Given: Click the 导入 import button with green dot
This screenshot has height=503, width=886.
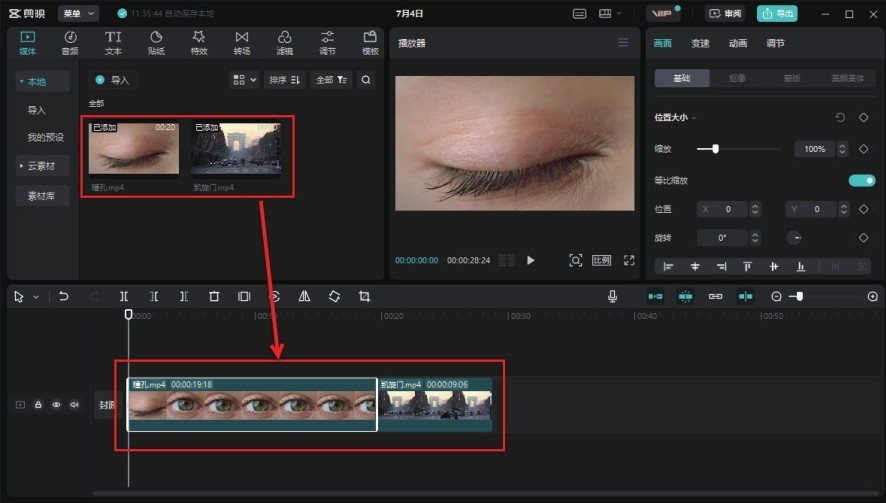Looking at the screenshot, I should pyautogui.click(x=112, y=80).
